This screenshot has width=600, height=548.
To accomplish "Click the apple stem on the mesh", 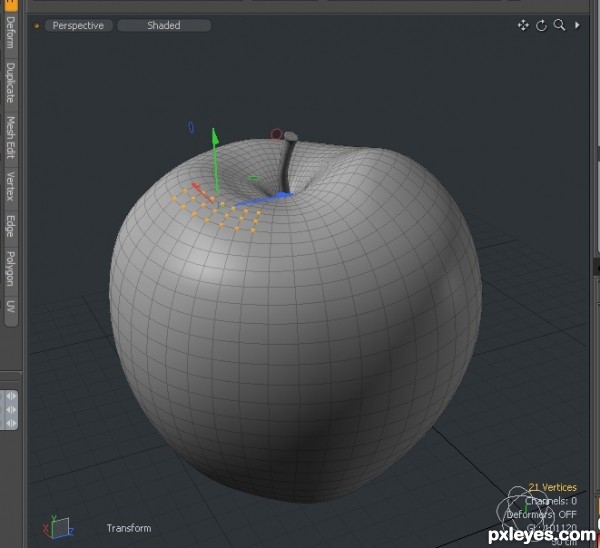I will 287,163.
